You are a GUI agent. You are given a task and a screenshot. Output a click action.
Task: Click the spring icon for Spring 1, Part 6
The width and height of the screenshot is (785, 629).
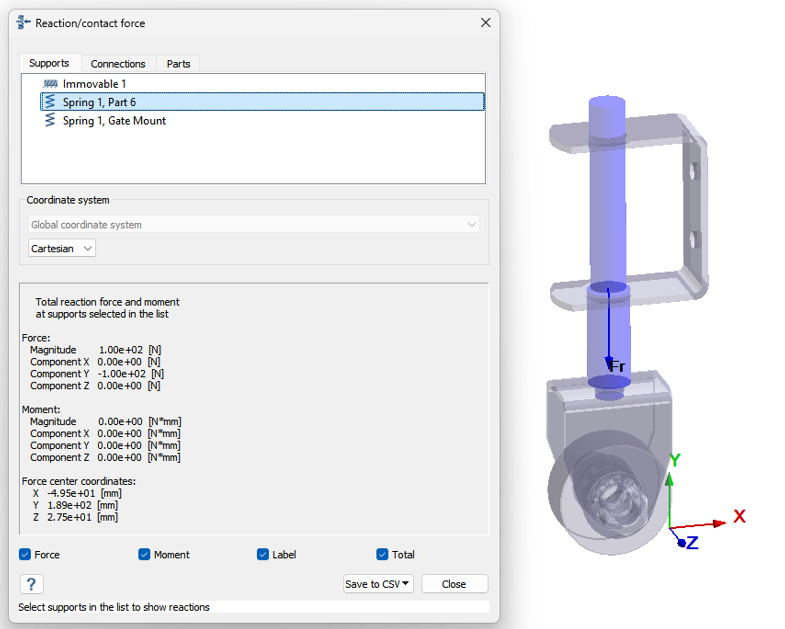coord(51,102)
